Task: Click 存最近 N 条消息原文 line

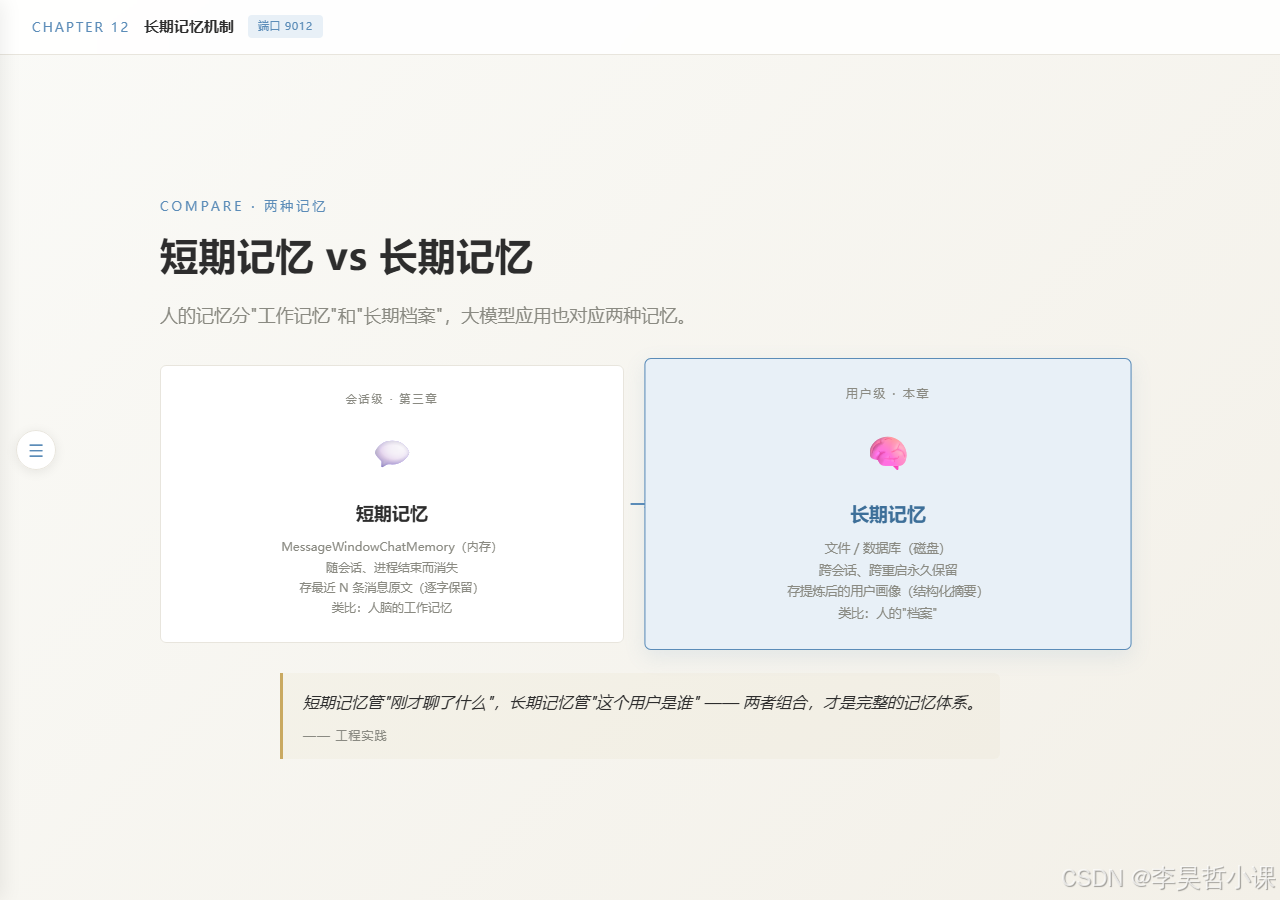Action: (x=392, y=588)
